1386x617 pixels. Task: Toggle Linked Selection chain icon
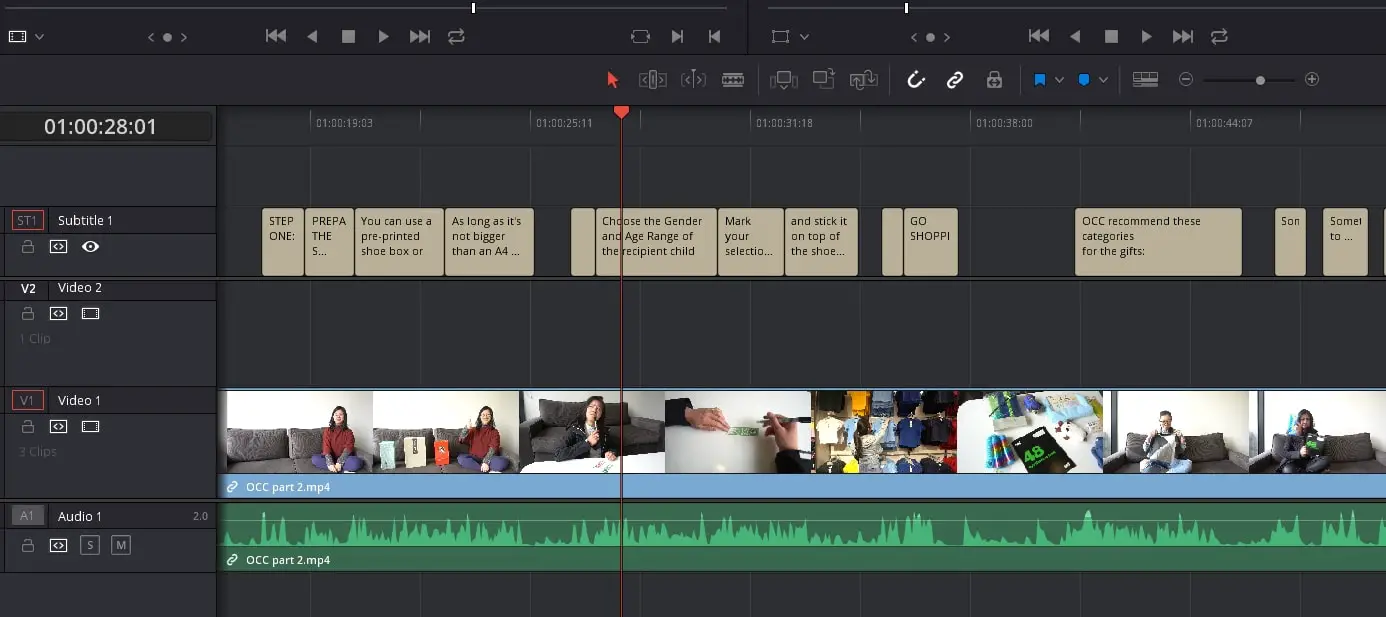(x=955, y=80)
